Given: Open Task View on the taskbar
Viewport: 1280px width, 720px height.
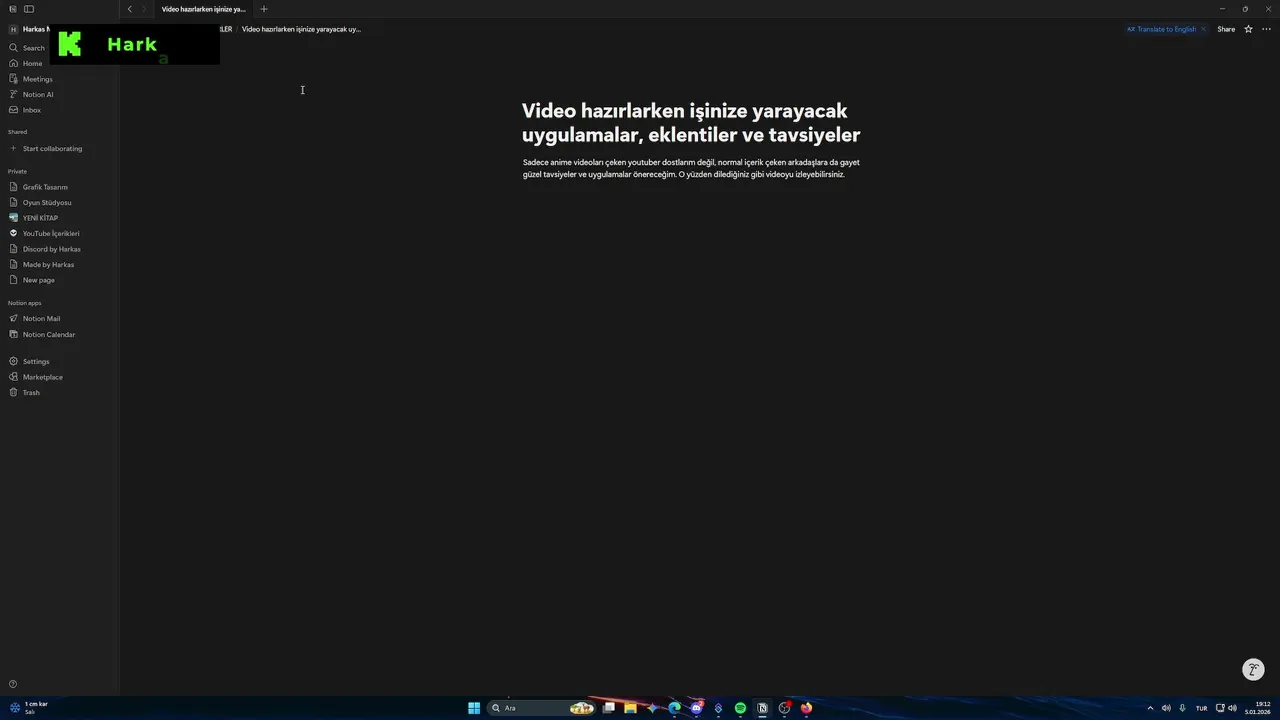Looking at the screenshot, I should [608, 708].
